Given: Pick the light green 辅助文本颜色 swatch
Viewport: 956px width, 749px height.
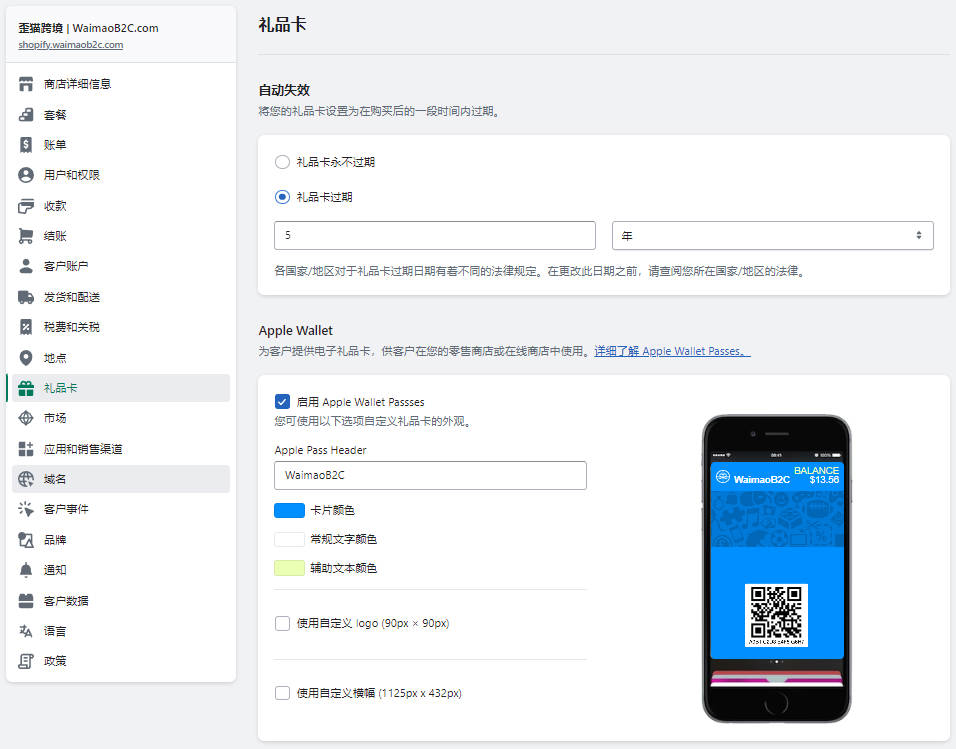Looking at the screenshot, I should pyautogui.click(x=290, y=568).
